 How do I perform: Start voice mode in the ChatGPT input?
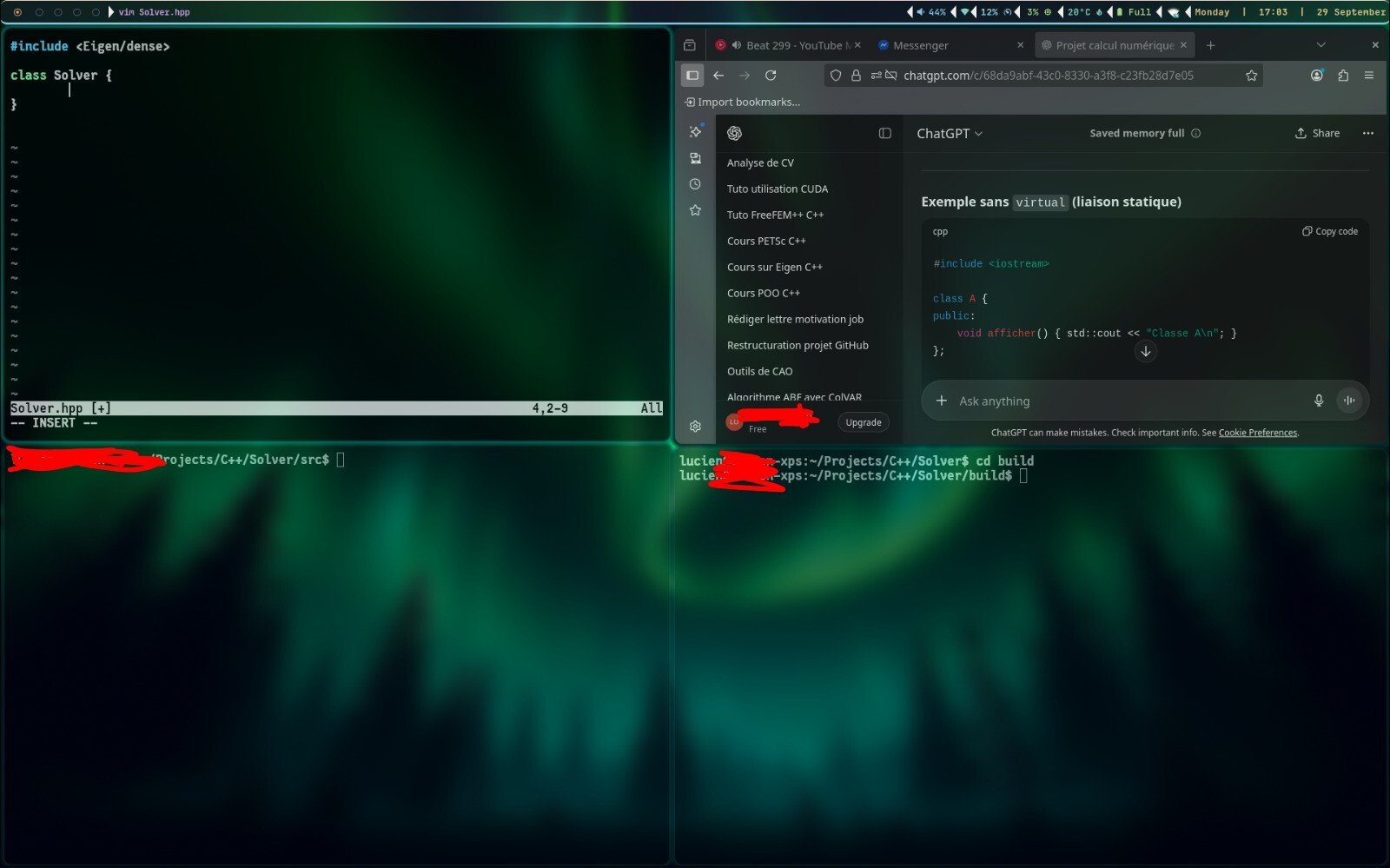click(x=1348, y=401)
